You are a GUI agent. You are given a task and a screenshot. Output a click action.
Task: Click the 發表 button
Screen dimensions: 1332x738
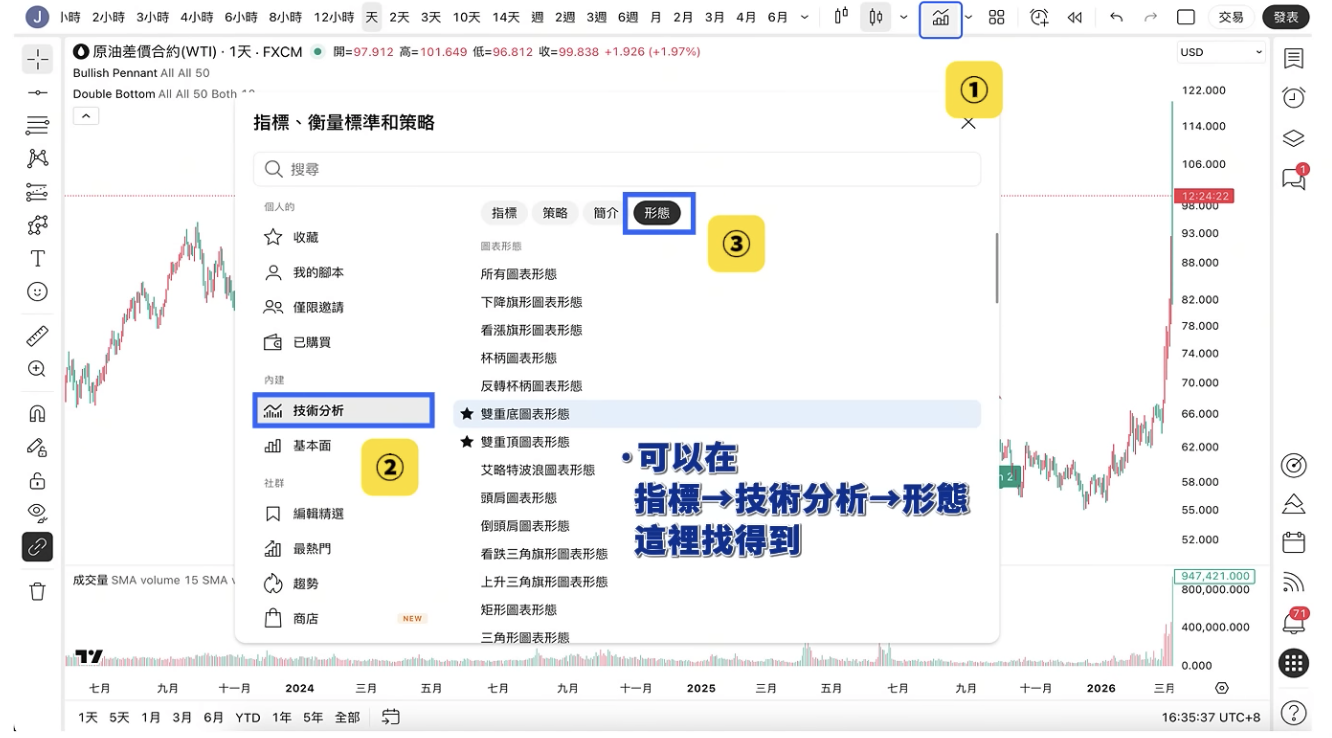click(x=1286, y=17)
